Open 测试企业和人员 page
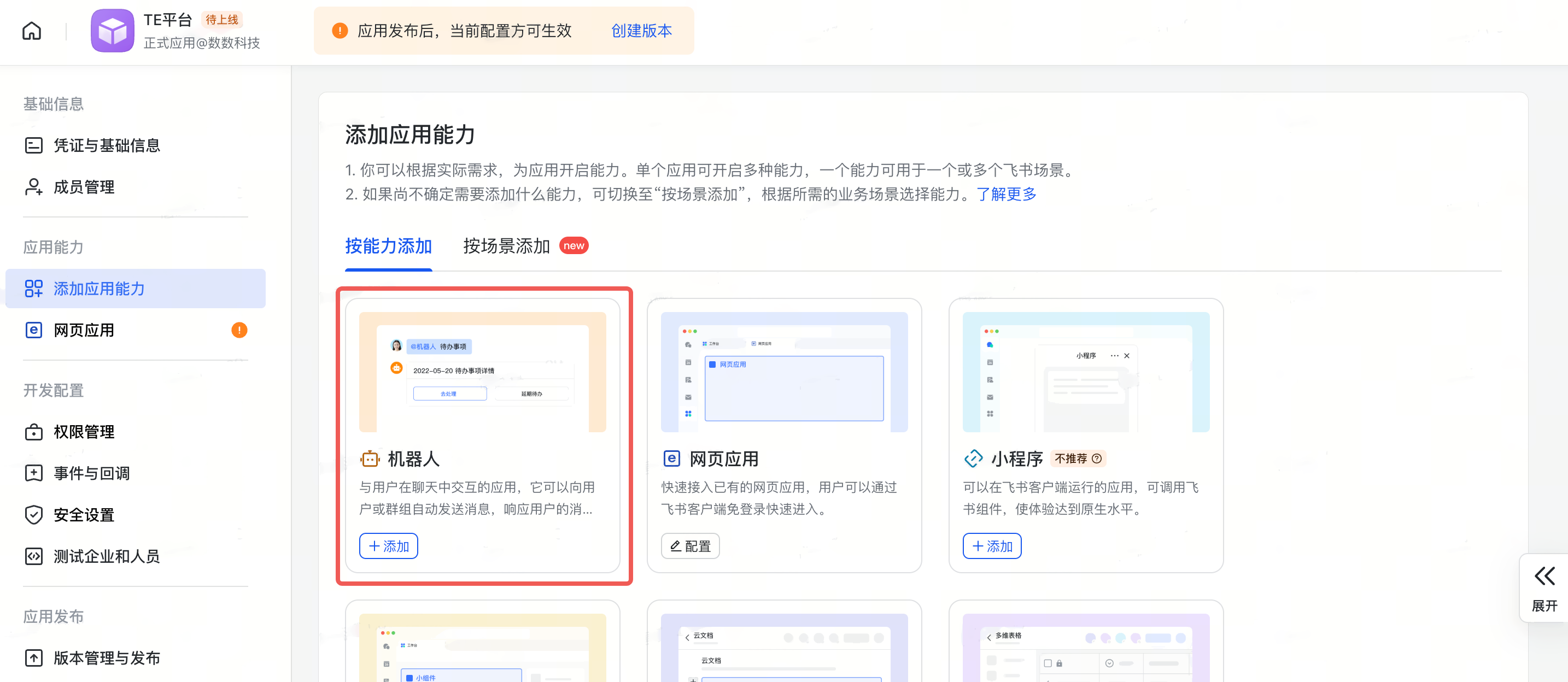1568x682 pixels. [135, 556]
